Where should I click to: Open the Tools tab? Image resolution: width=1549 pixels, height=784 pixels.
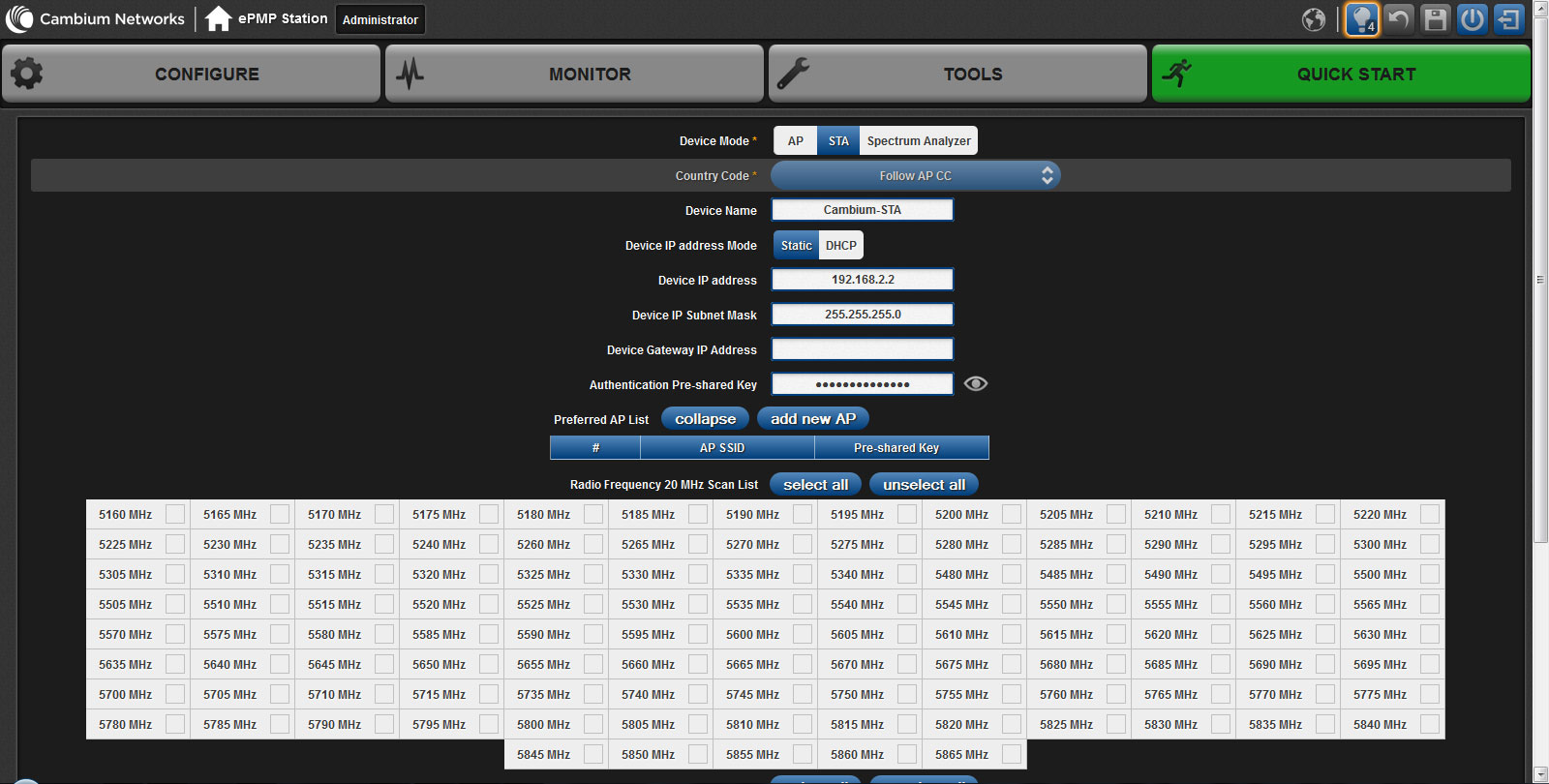coord(958,74)
